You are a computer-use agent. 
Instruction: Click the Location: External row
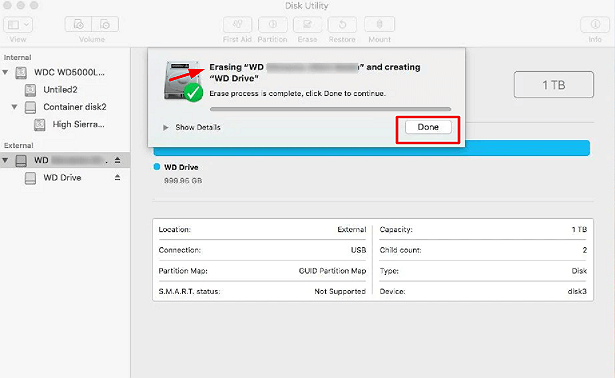pyautogui.click(x=262, y=229)
